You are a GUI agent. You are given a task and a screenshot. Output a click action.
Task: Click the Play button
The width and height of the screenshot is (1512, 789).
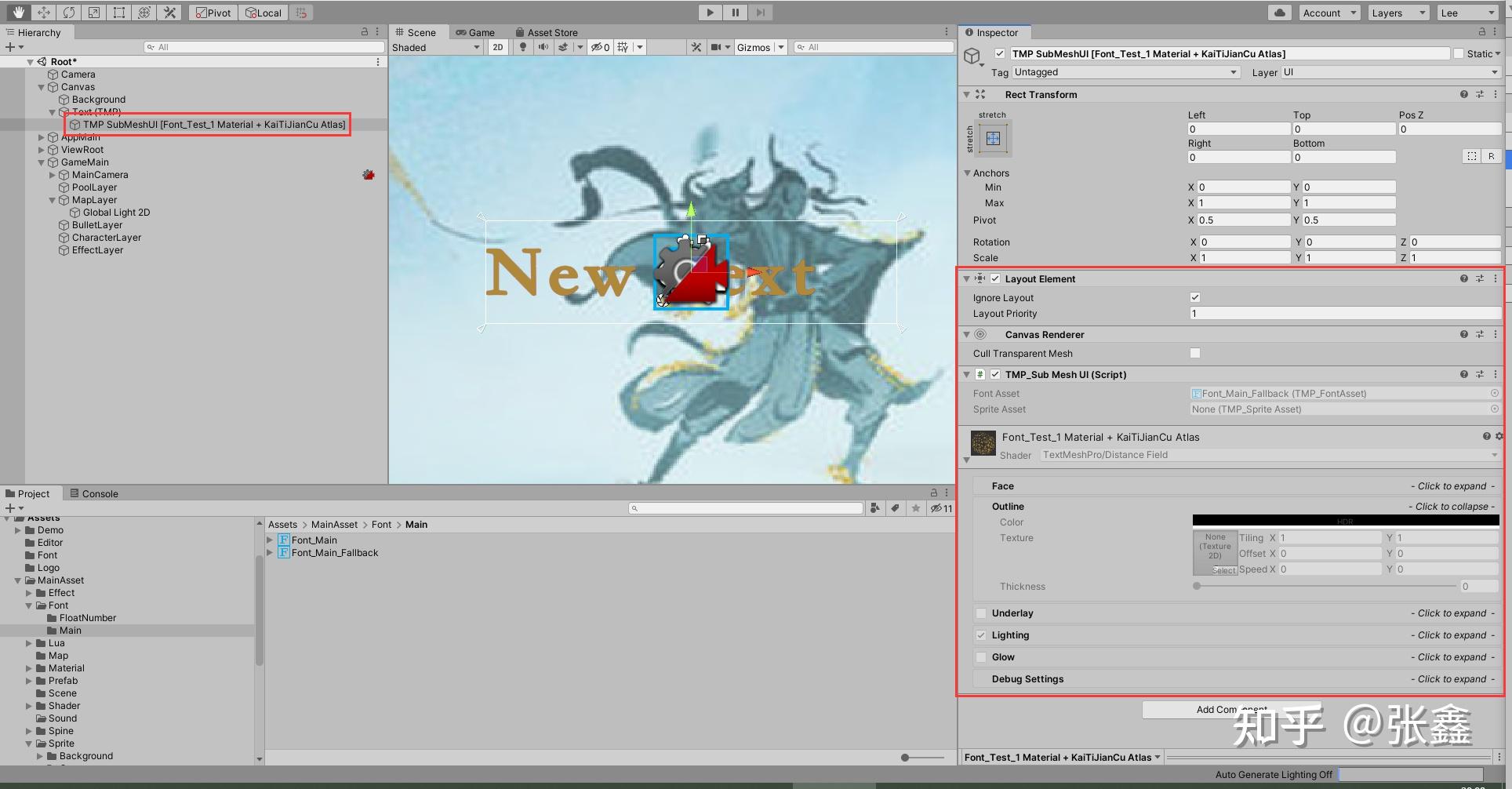click(710, 13)
